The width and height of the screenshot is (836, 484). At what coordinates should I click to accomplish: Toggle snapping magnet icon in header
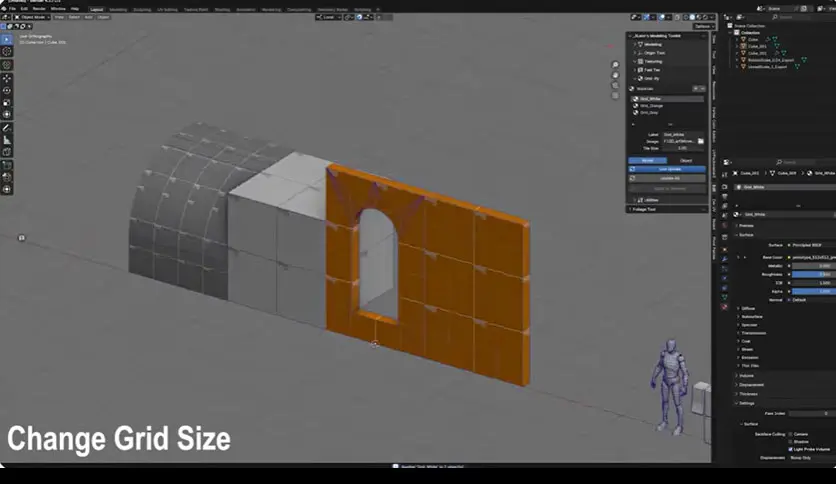pyautogui.click(x=359, y=17)
